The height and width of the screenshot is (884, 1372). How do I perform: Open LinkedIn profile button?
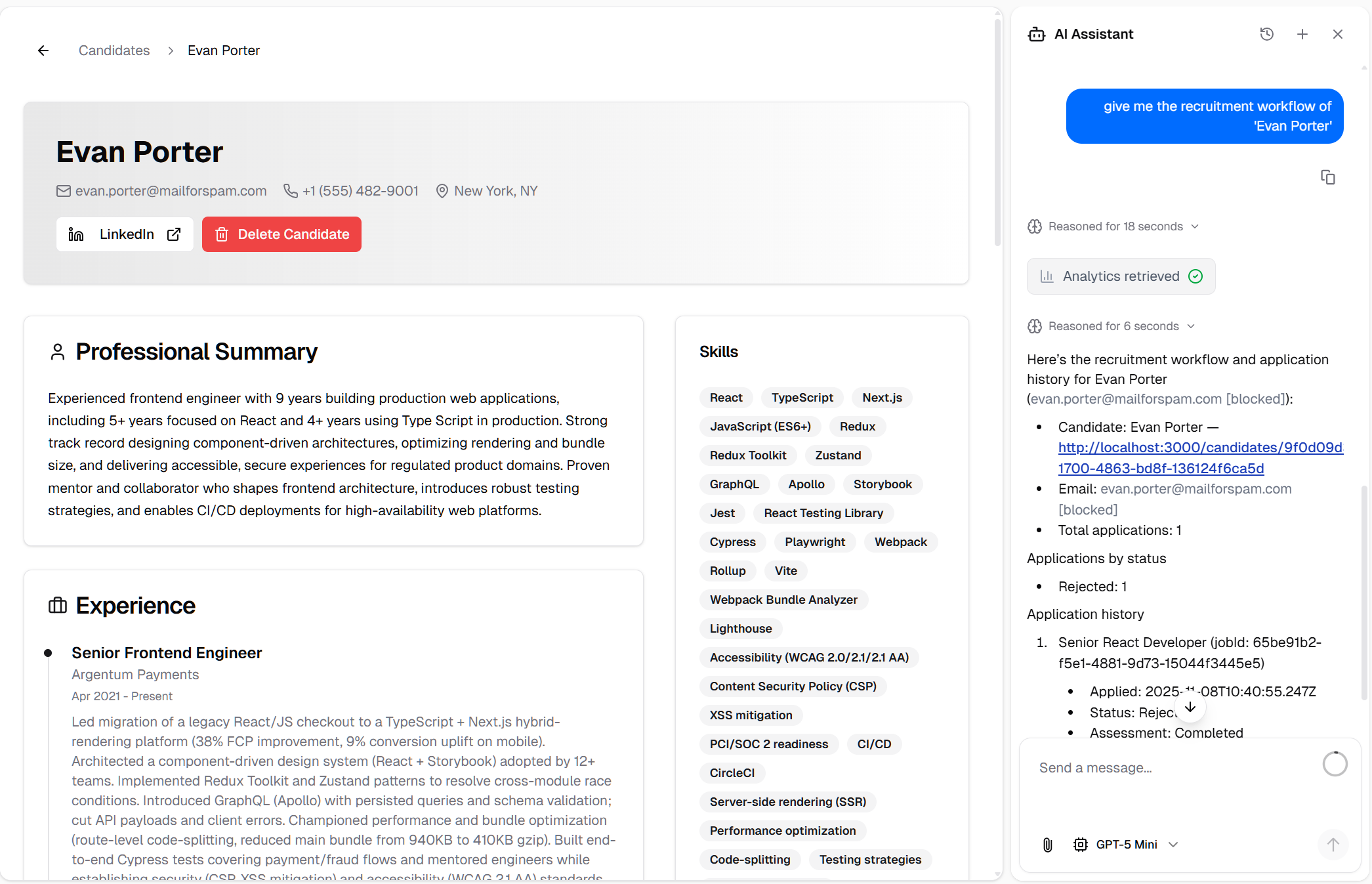[x=125, y=234]
